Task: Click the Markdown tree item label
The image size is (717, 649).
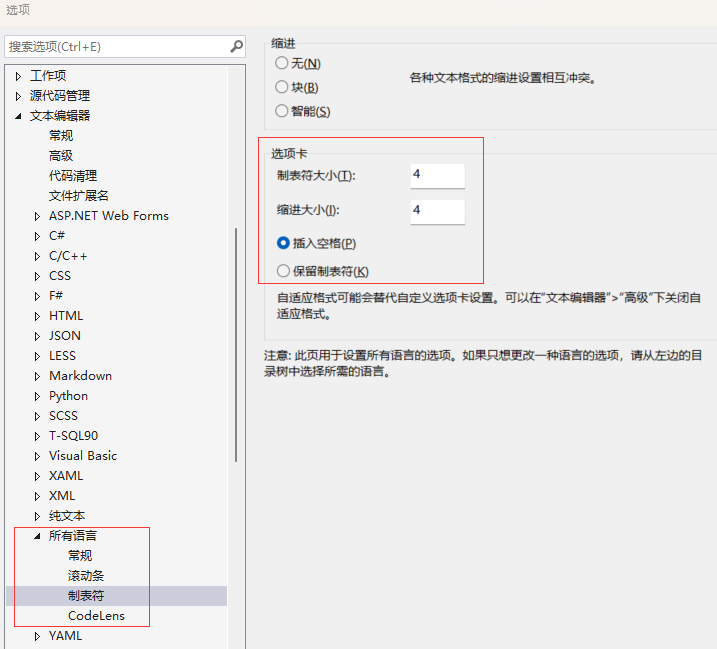Action: coord(80,376)
